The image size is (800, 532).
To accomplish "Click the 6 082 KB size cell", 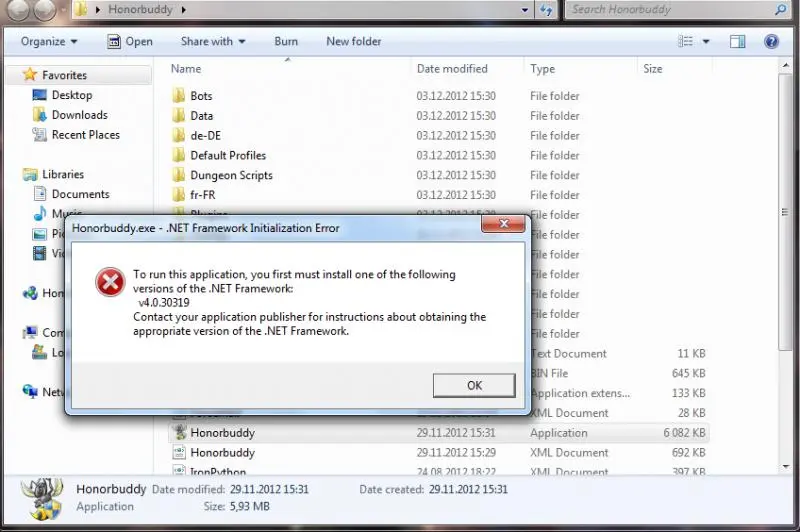I will point(684,433).
